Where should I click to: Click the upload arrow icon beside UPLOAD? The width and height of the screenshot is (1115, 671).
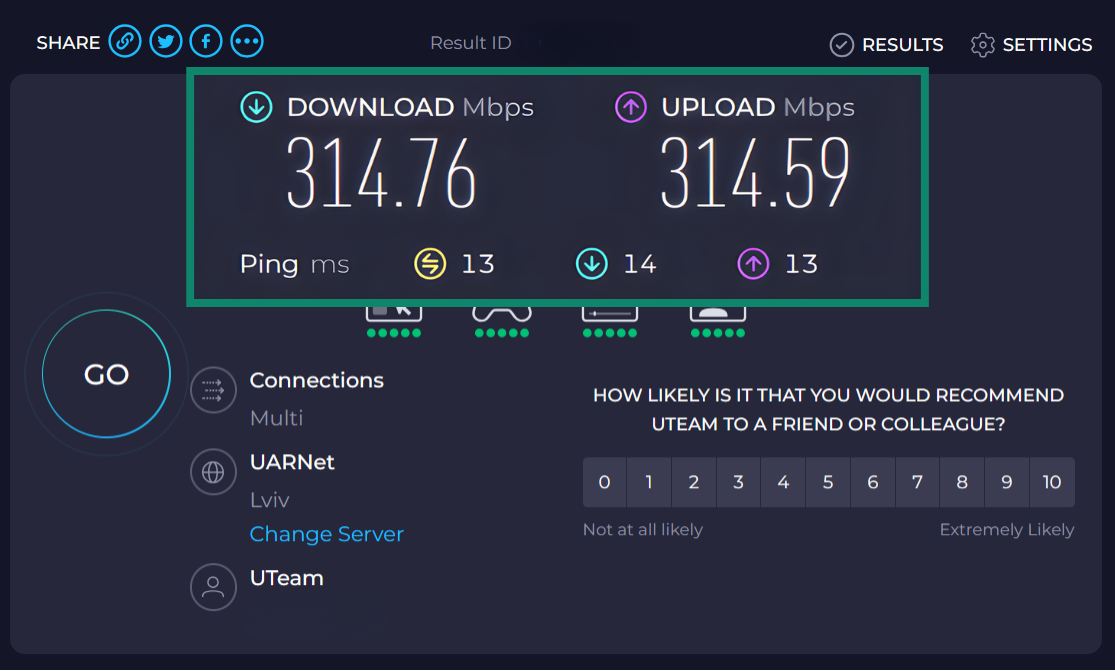pos(629,104)
